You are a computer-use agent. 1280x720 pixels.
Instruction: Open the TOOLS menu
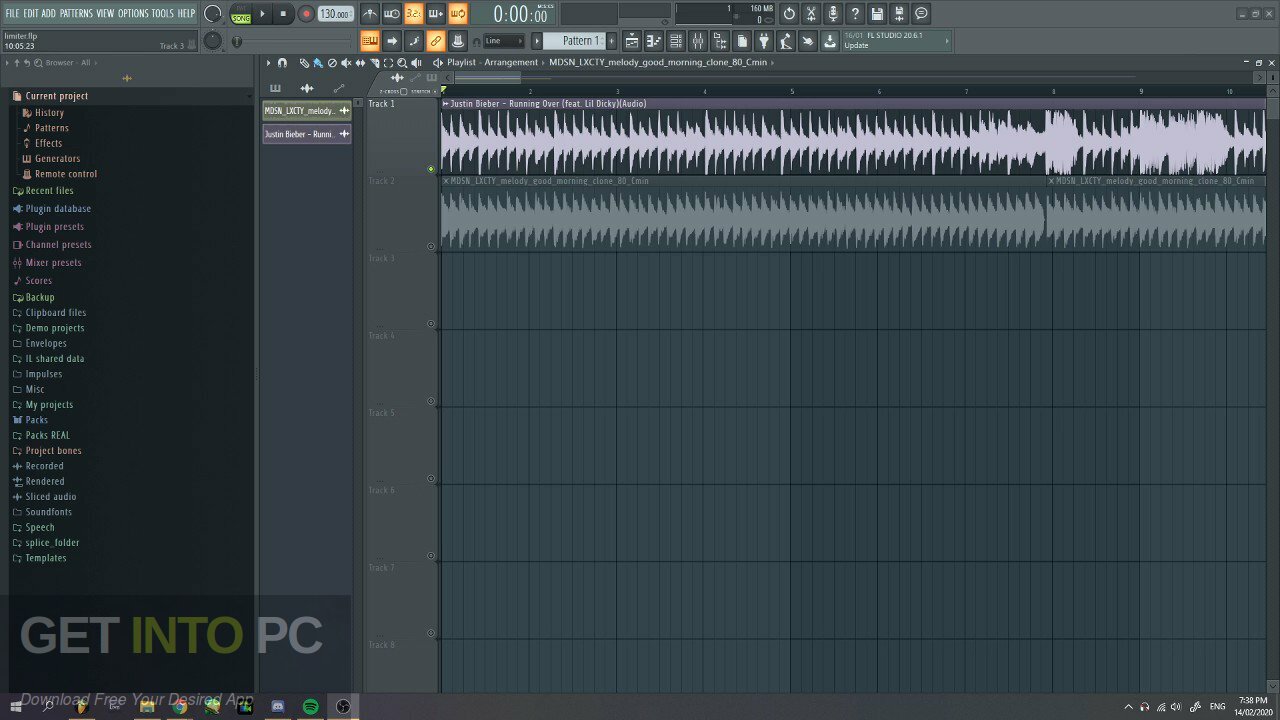(x=162, y=13)
